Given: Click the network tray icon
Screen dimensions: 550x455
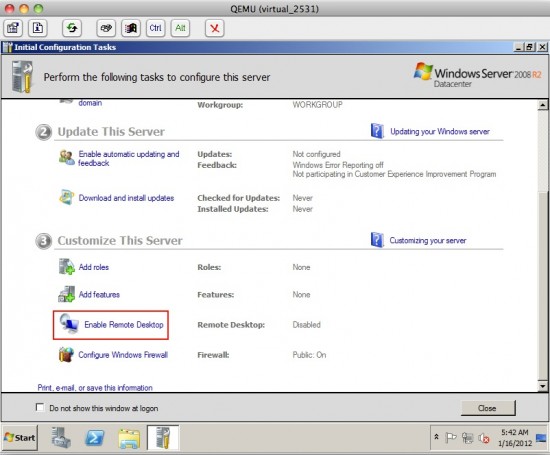Looking at the screenshot, I should point(467,438).
